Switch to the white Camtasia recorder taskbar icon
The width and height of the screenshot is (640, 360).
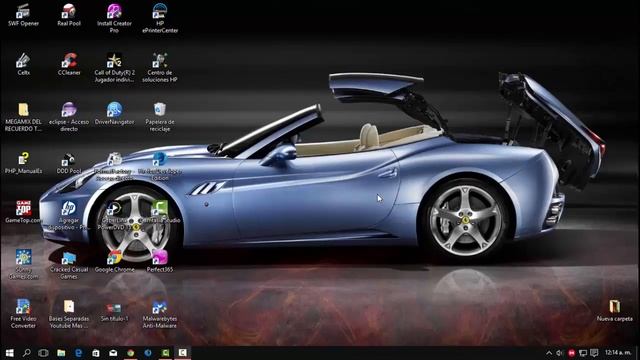(x=182, y=353)
